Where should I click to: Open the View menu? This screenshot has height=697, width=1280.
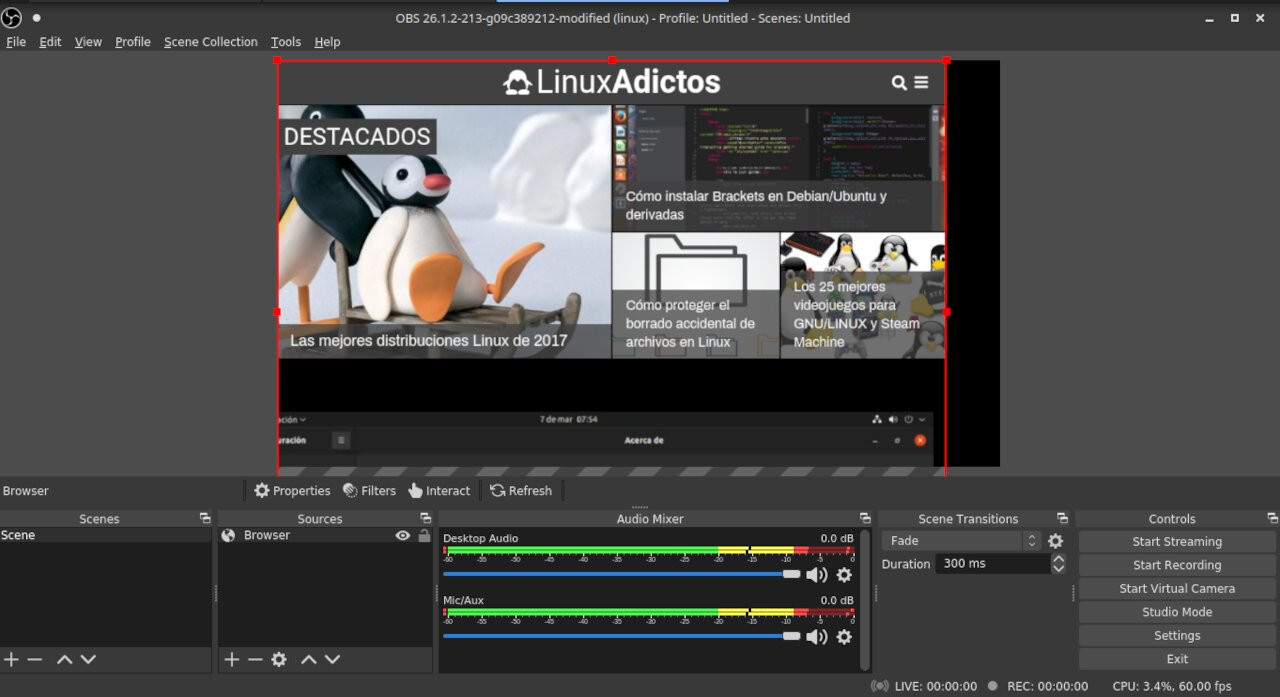(x=88, y=42)
